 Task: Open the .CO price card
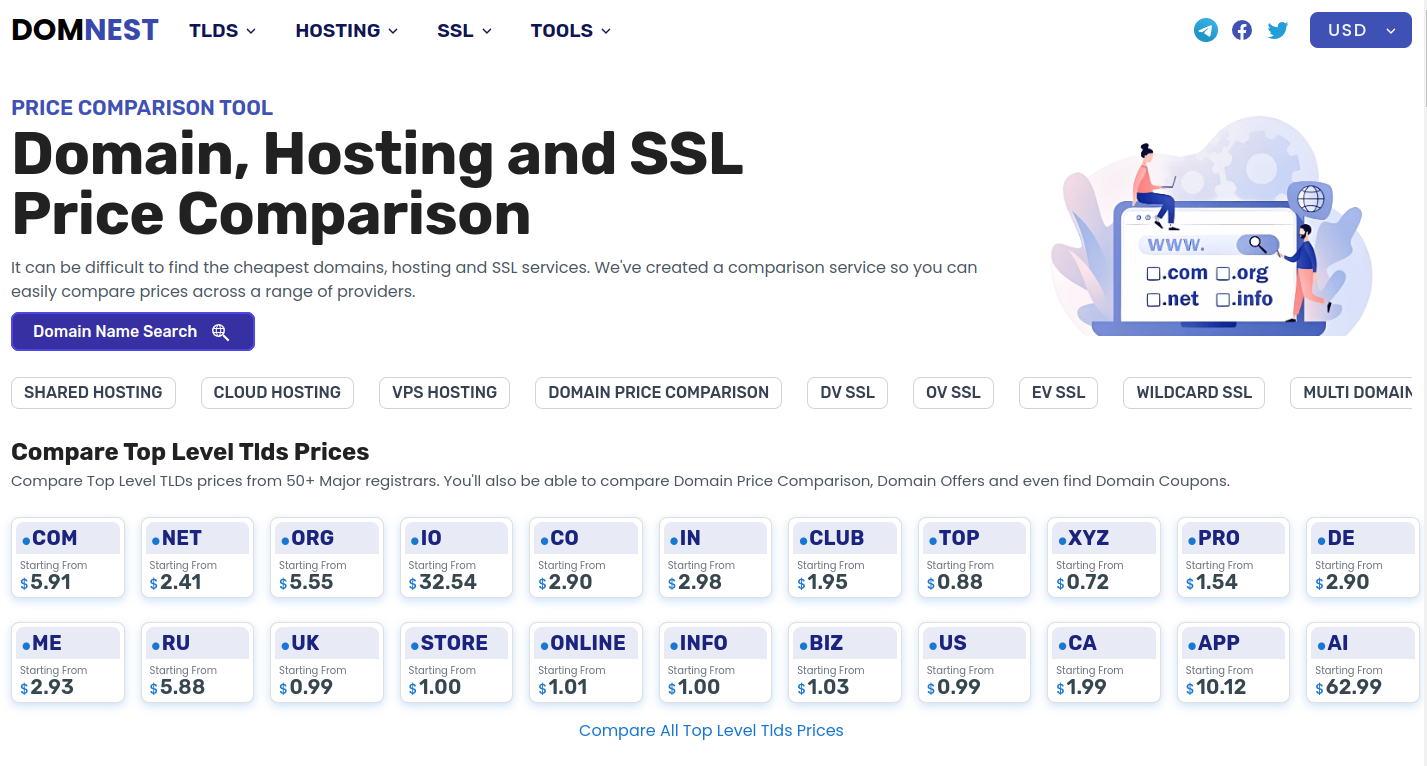586,558
